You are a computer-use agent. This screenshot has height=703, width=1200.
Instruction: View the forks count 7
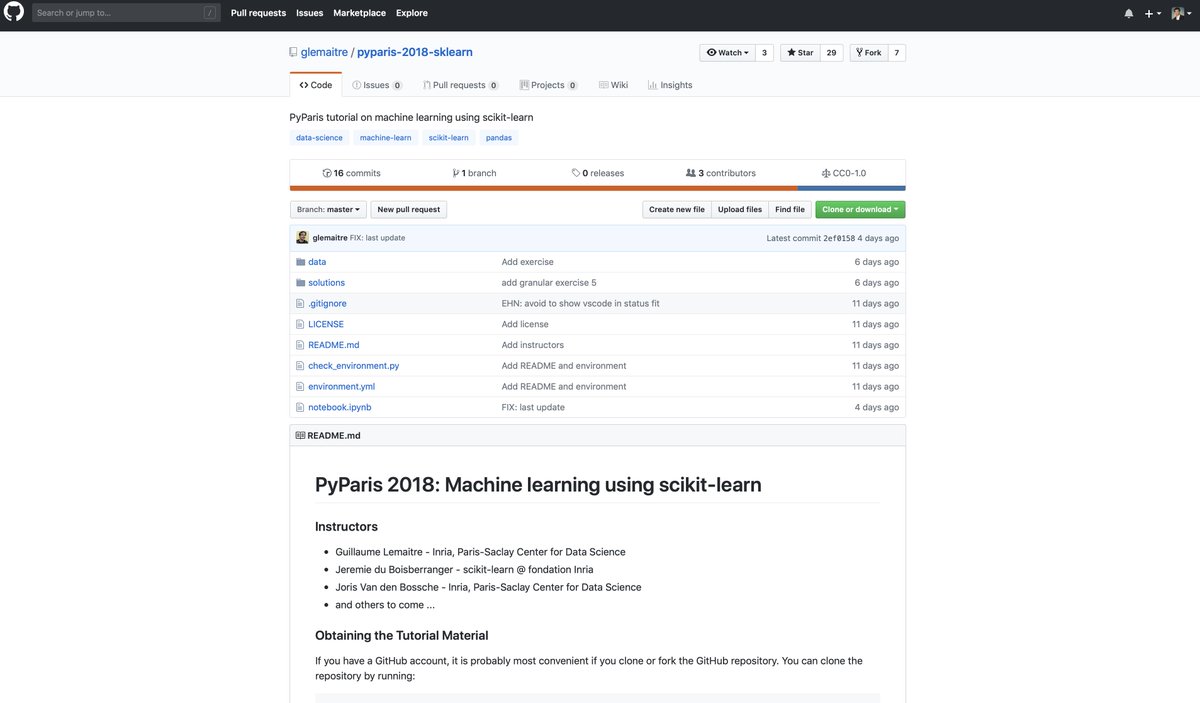[896, 53]
